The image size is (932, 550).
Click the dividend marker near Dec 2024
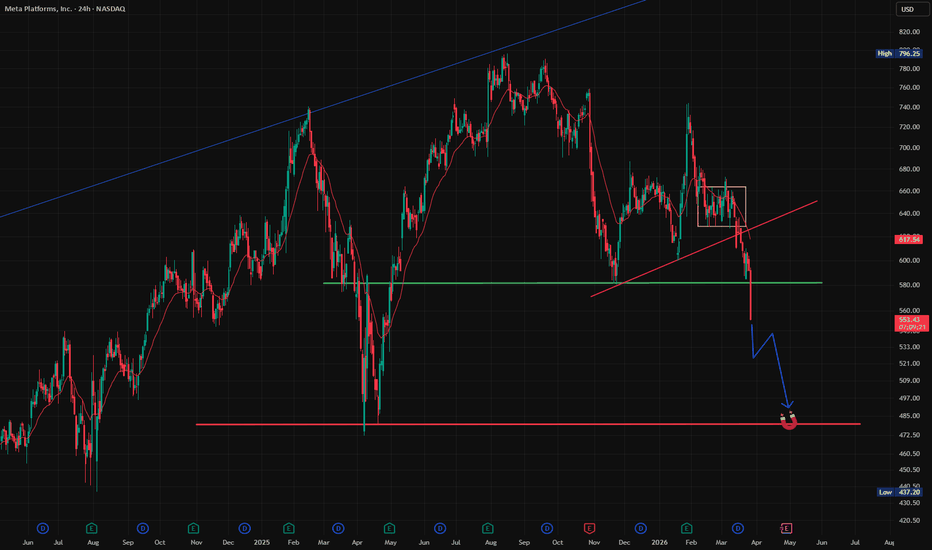(x=244, y=528)
